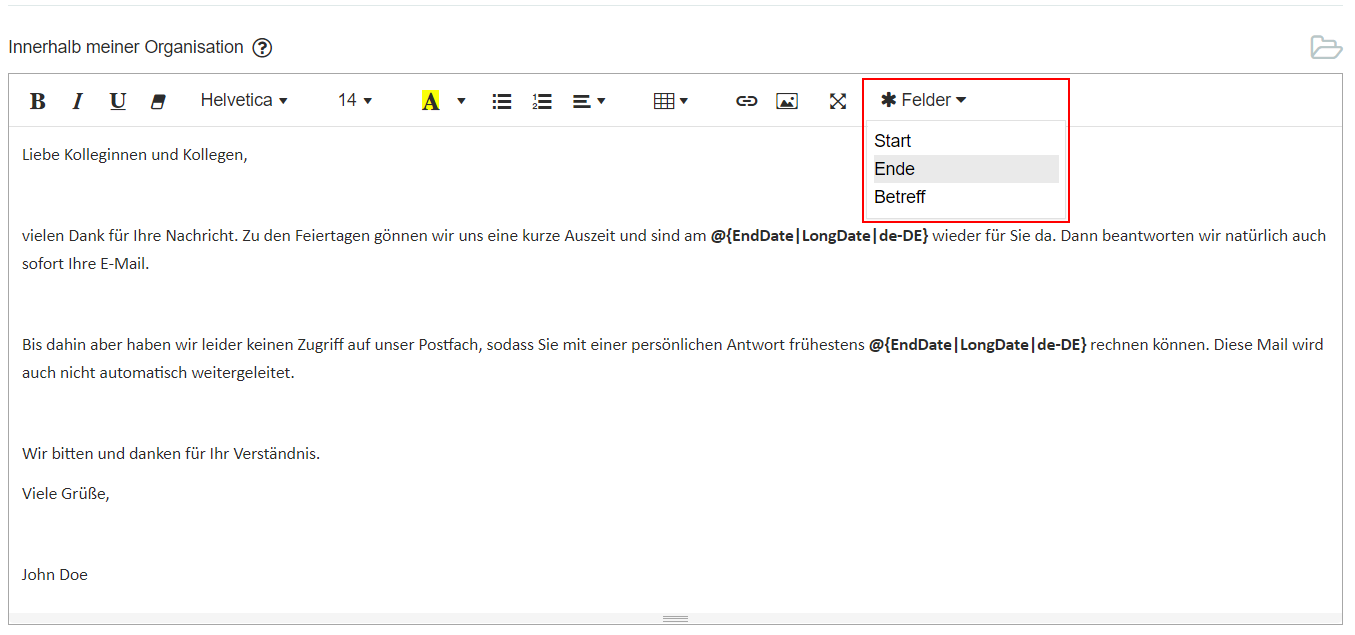
Task: Insert an unordered bullet list
Action: [502, 101]
